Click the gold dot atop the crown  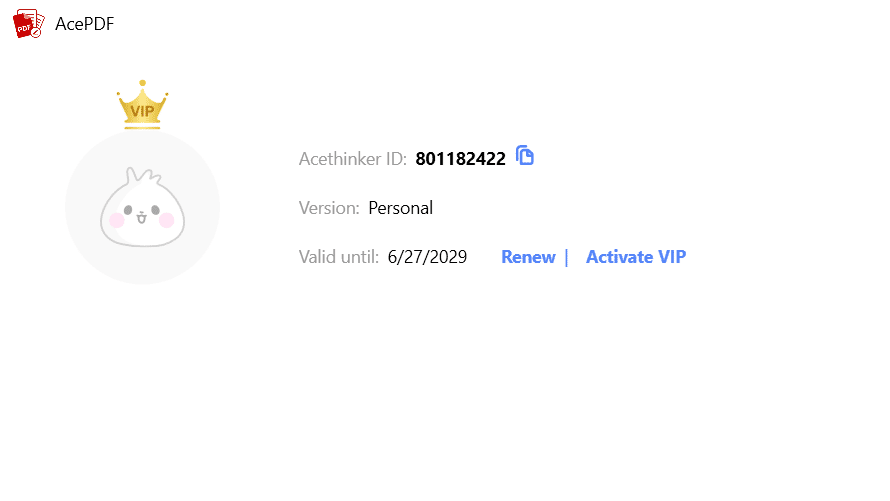(142, 83)
